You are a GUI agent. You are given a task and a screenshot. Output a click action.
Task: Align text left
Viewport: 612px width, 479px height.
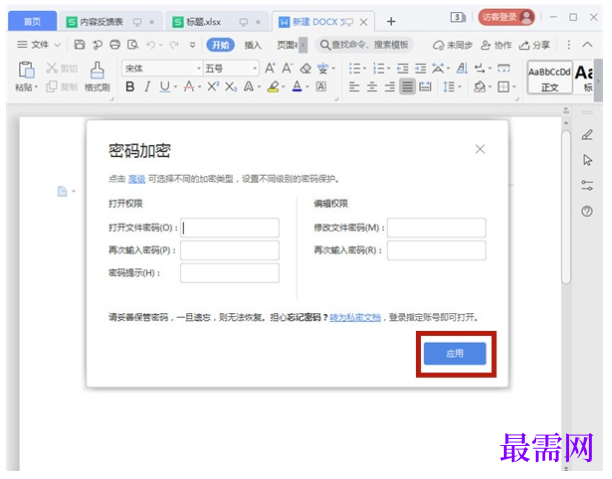click(354, 87)
